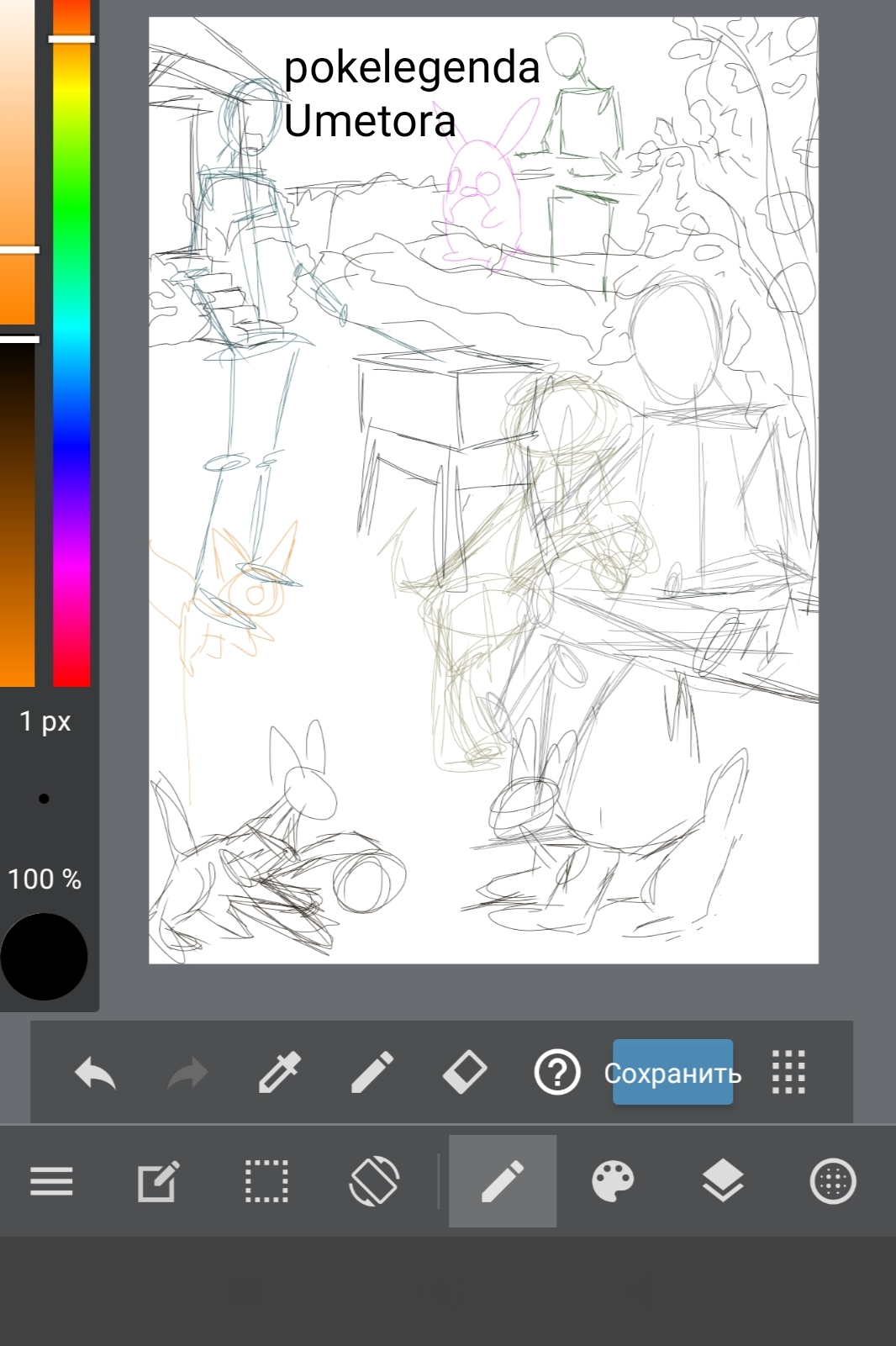Screen dimensions: 896x1346
Task: Tap the rotate canvas icon
Action: tap(374, 1181)
